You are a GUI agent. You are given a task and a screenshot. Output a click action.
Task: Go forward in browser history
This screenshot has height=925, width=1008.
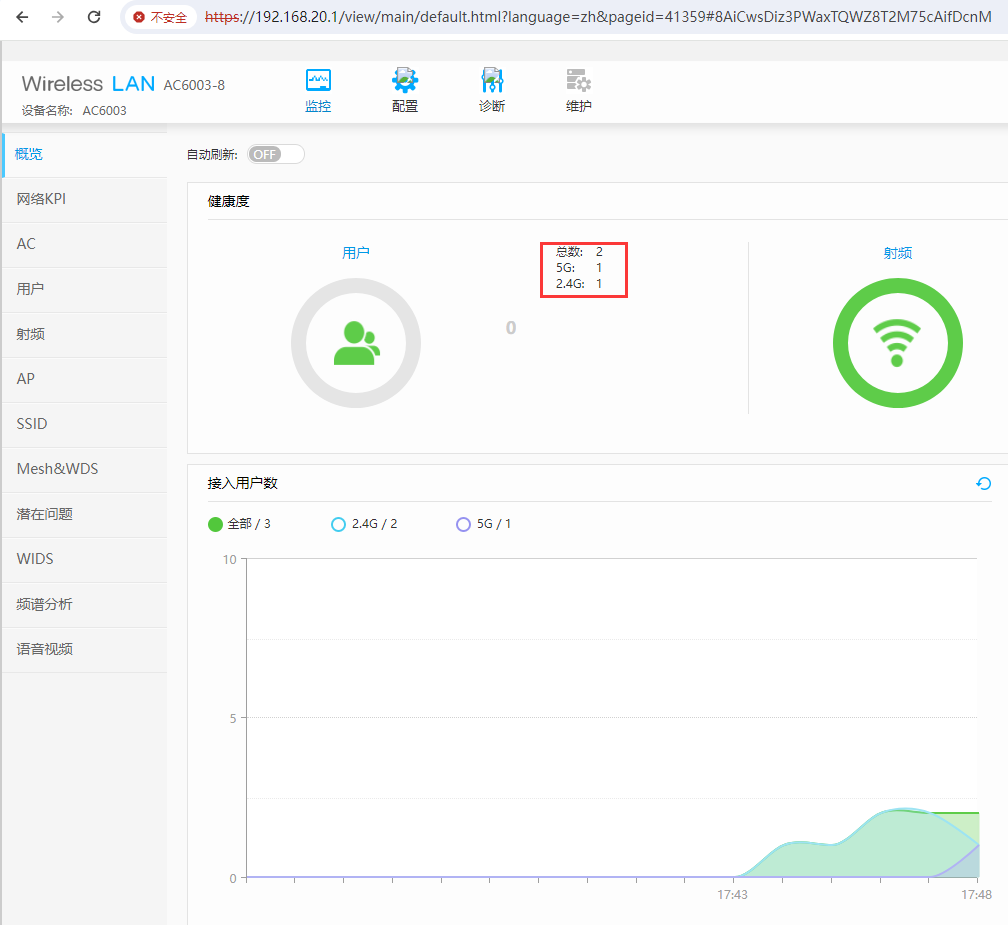click(x=58, y=17)
